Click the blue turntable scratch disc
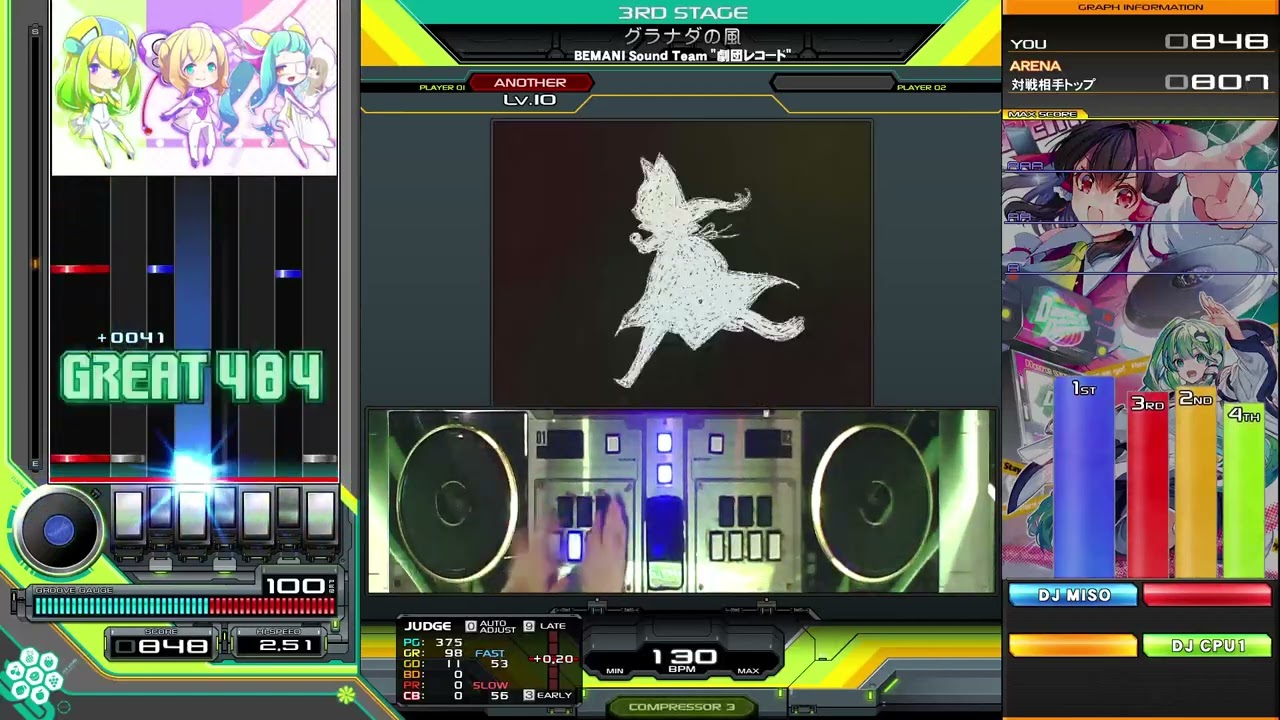This screenshot has height=720, width=1280. [58, 530]
